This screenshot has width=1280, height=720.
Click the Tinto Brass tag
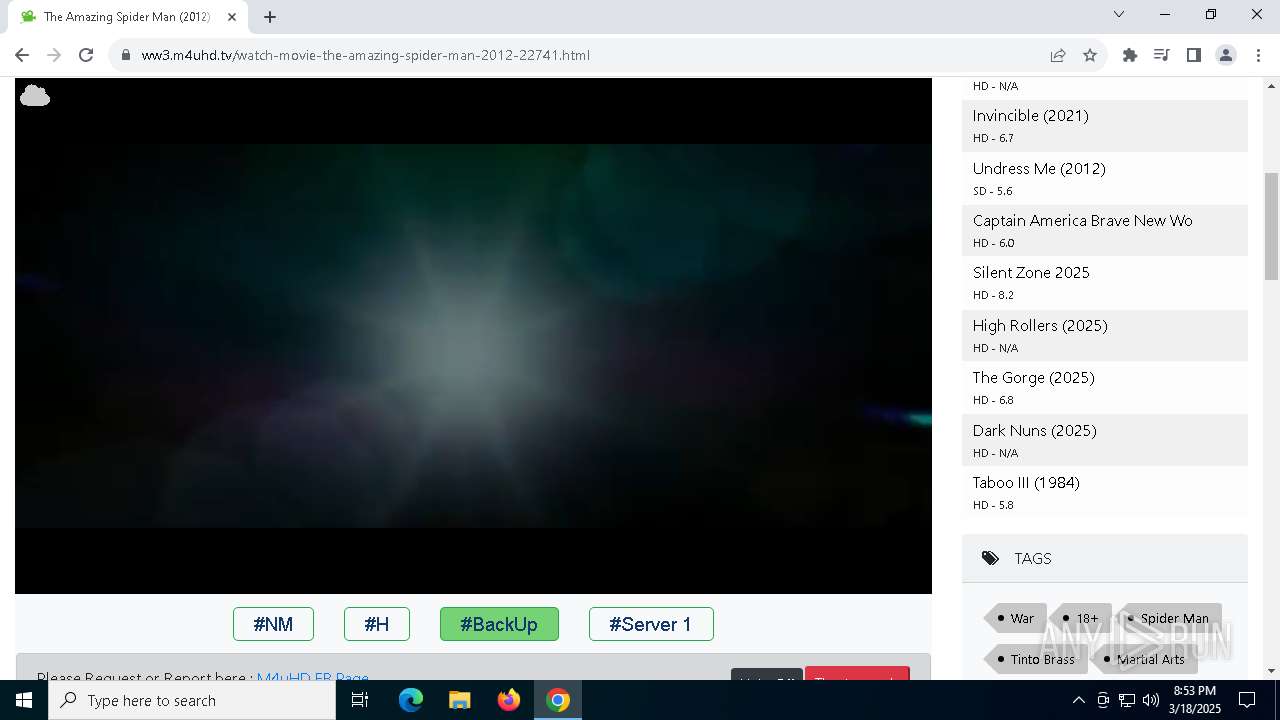tap(1036, 659)
